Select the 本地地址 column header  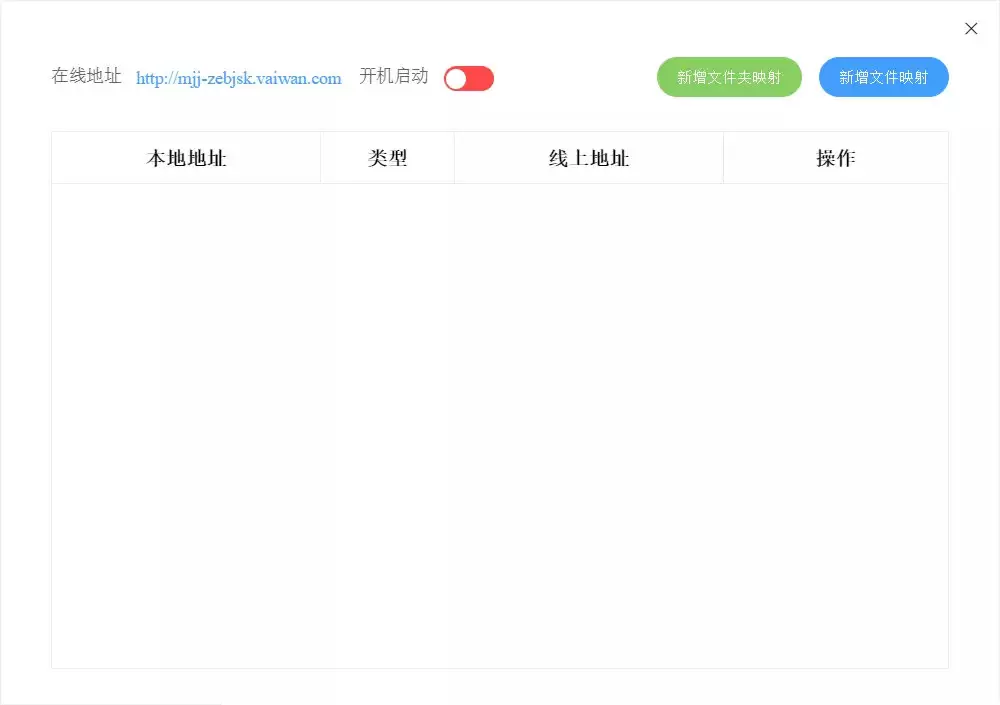186,158
